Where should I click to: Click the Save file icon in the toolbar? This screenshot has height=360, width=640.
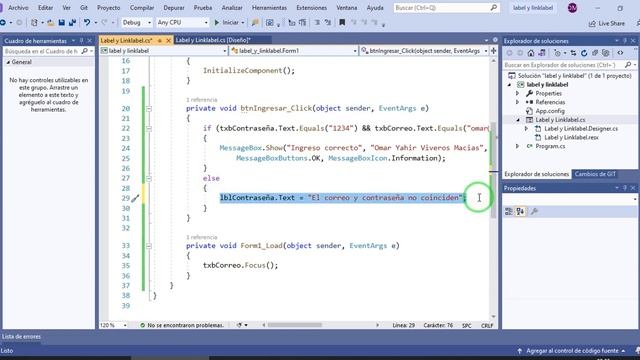tap(62, 22)
